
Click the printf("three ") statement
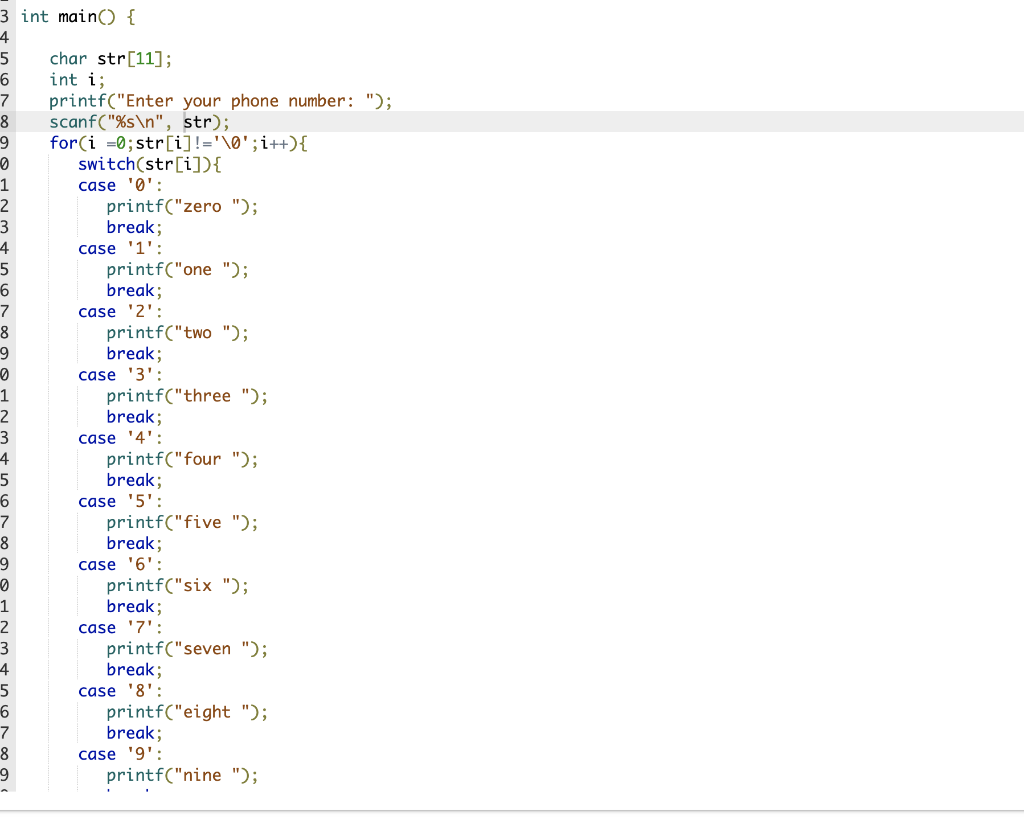(x=185, y=395)
